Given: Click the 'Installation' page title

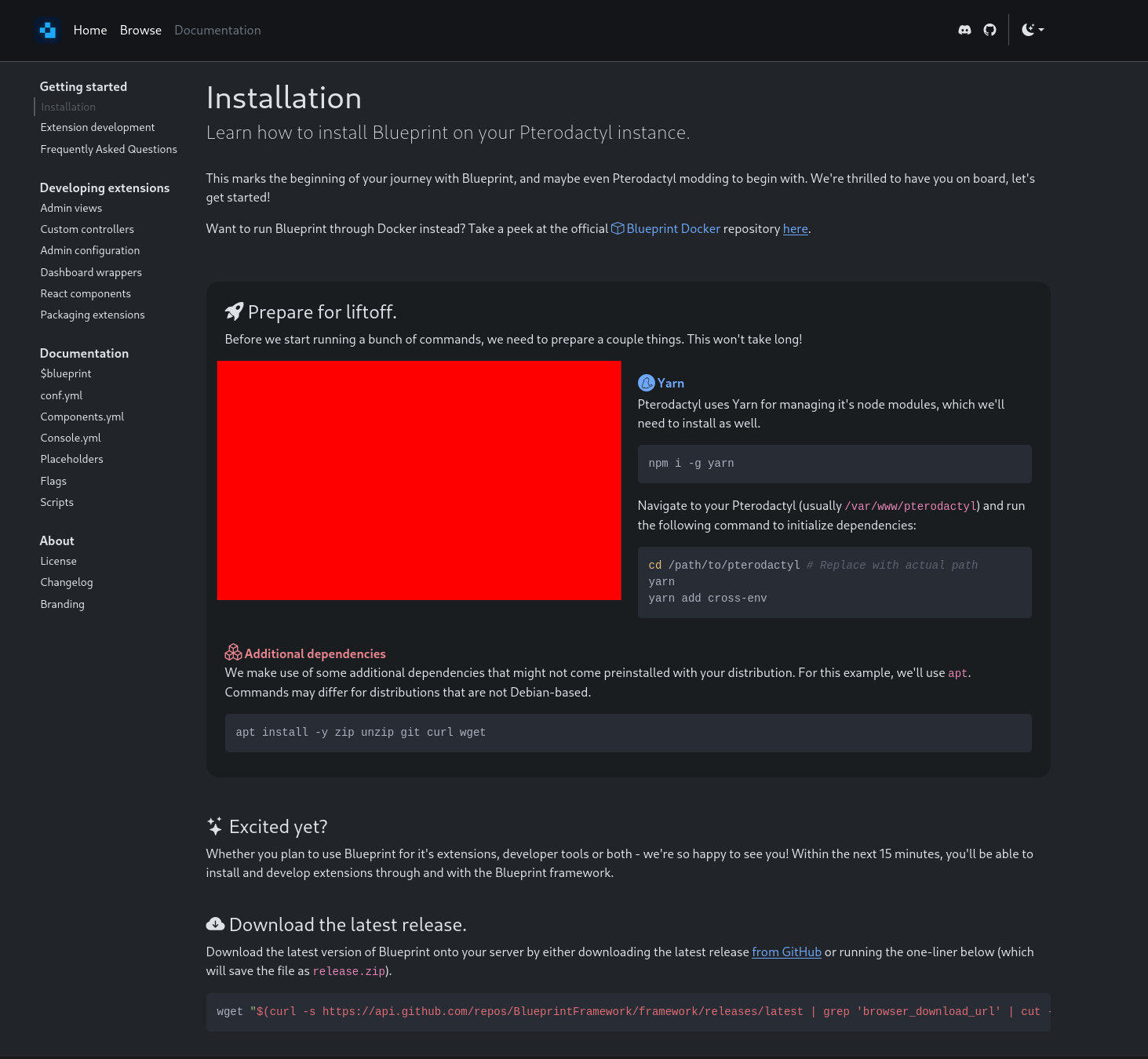Looking at the screenshot, I should click(x=284, y=98).
